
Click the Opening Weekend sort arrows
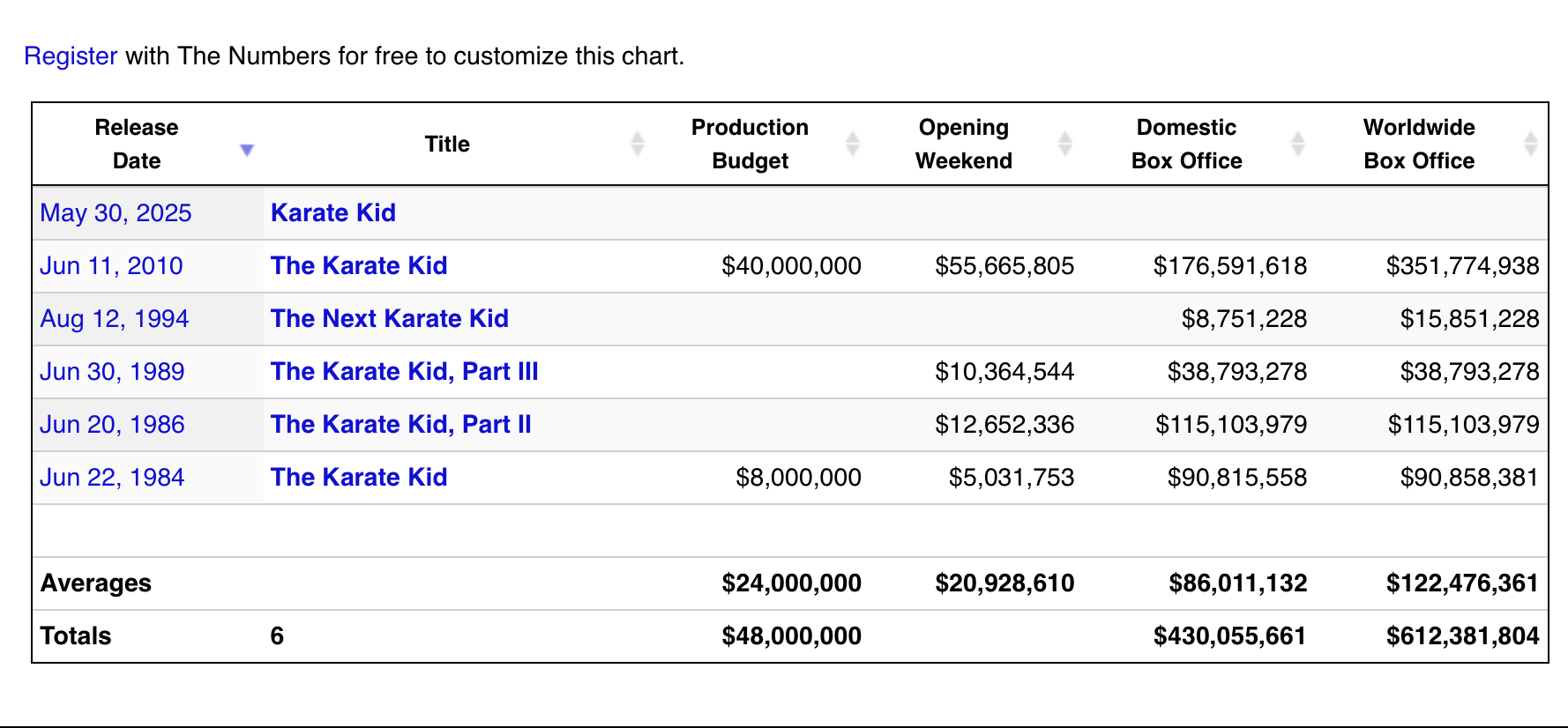pos(1065,144)
